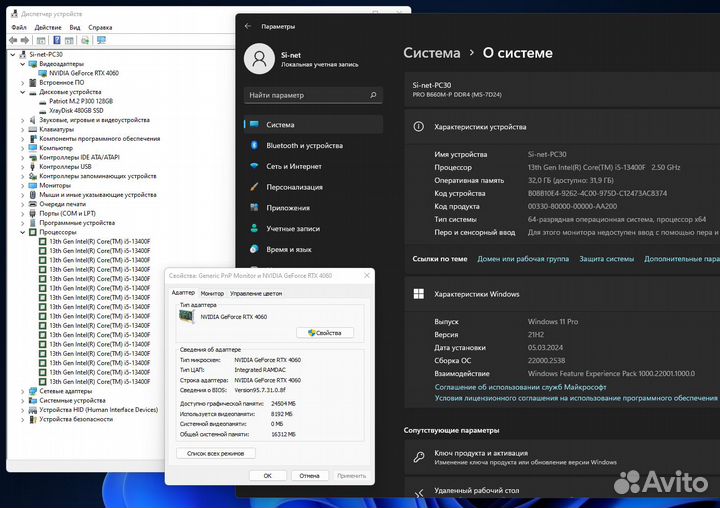Open Приложения in Settings sidebar

(313, 208)
